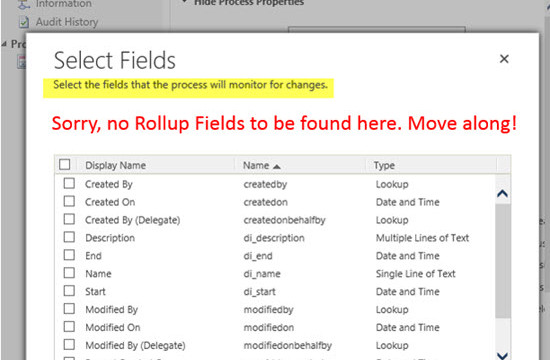Tick the Description field checkbox

(x=69, y=237)
